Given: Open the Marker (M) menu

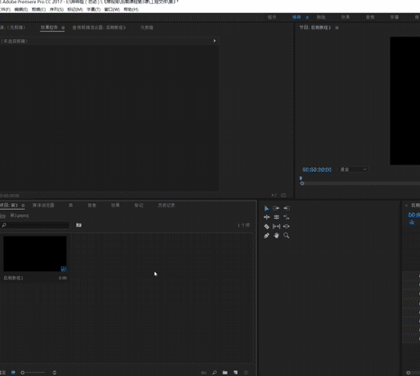Looking at the screenshot, I should 75,9.
